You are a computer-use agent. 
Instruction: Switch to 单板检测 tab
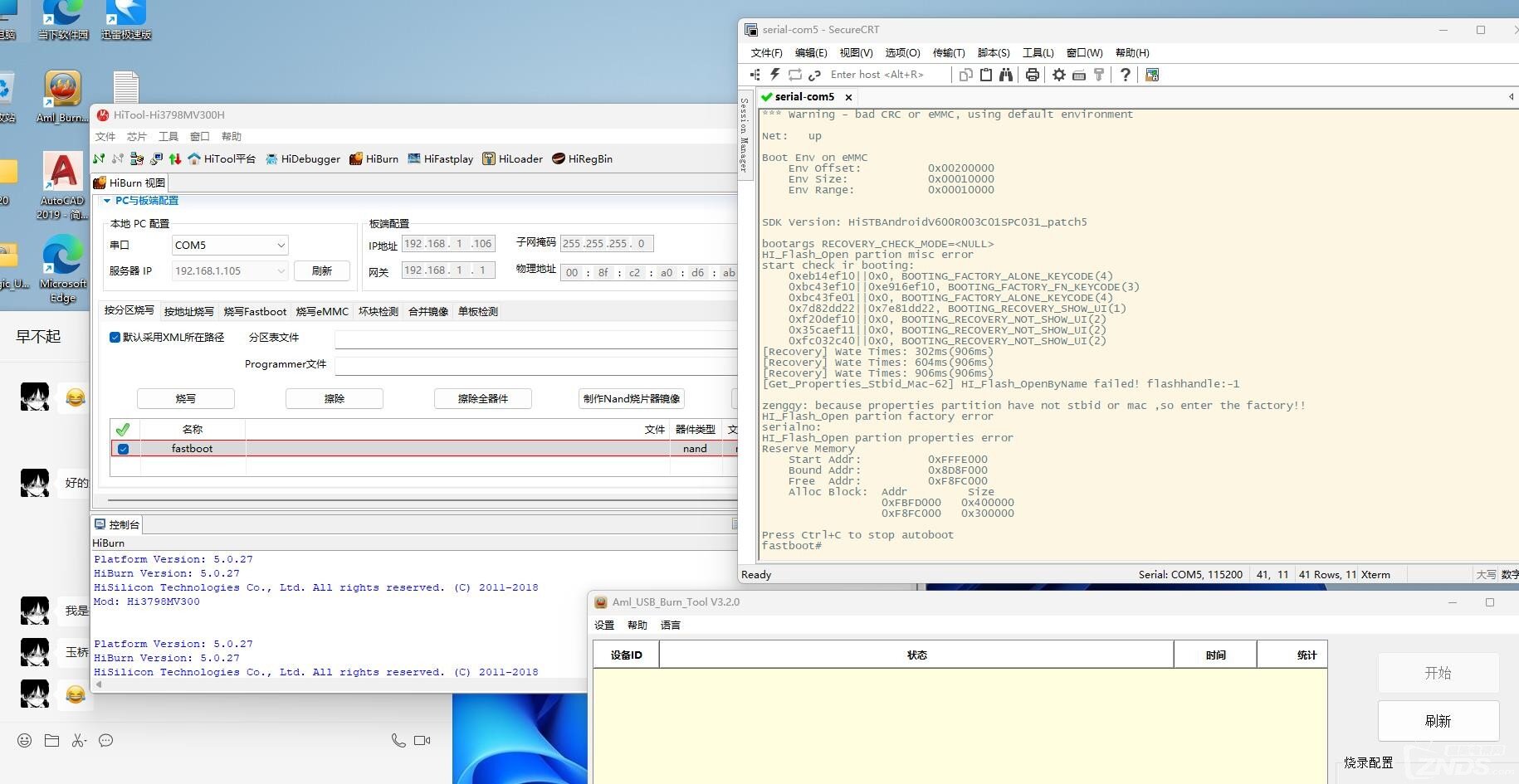[x=478, y=311]
